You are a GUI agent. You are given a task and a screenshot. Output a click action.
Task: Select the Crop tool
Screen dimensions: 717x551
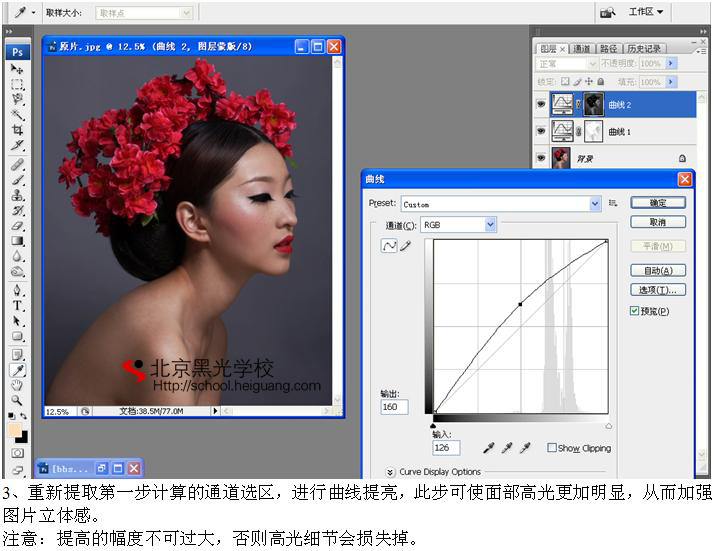[17, 130]
